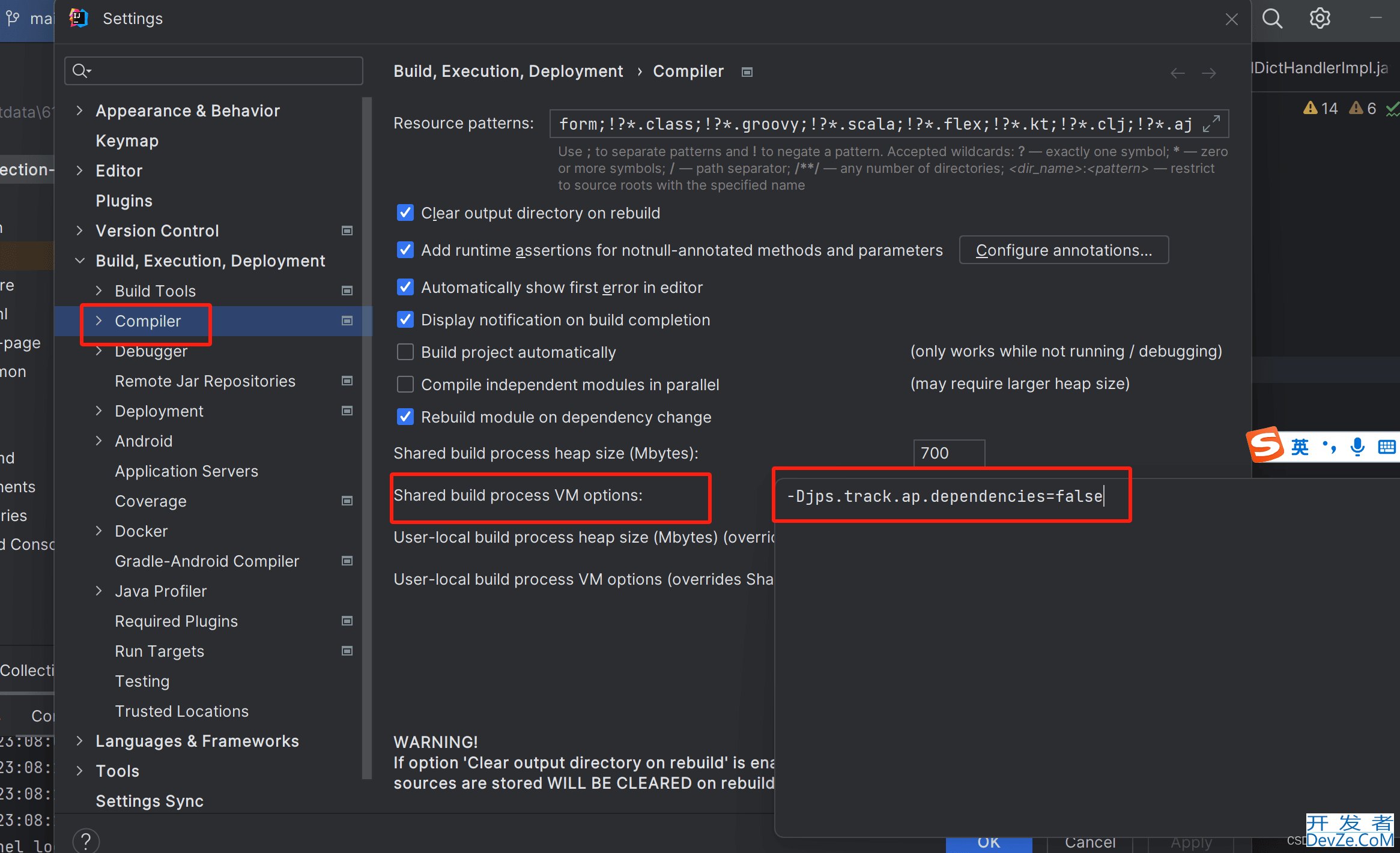Expand the Compiler node

99,321
